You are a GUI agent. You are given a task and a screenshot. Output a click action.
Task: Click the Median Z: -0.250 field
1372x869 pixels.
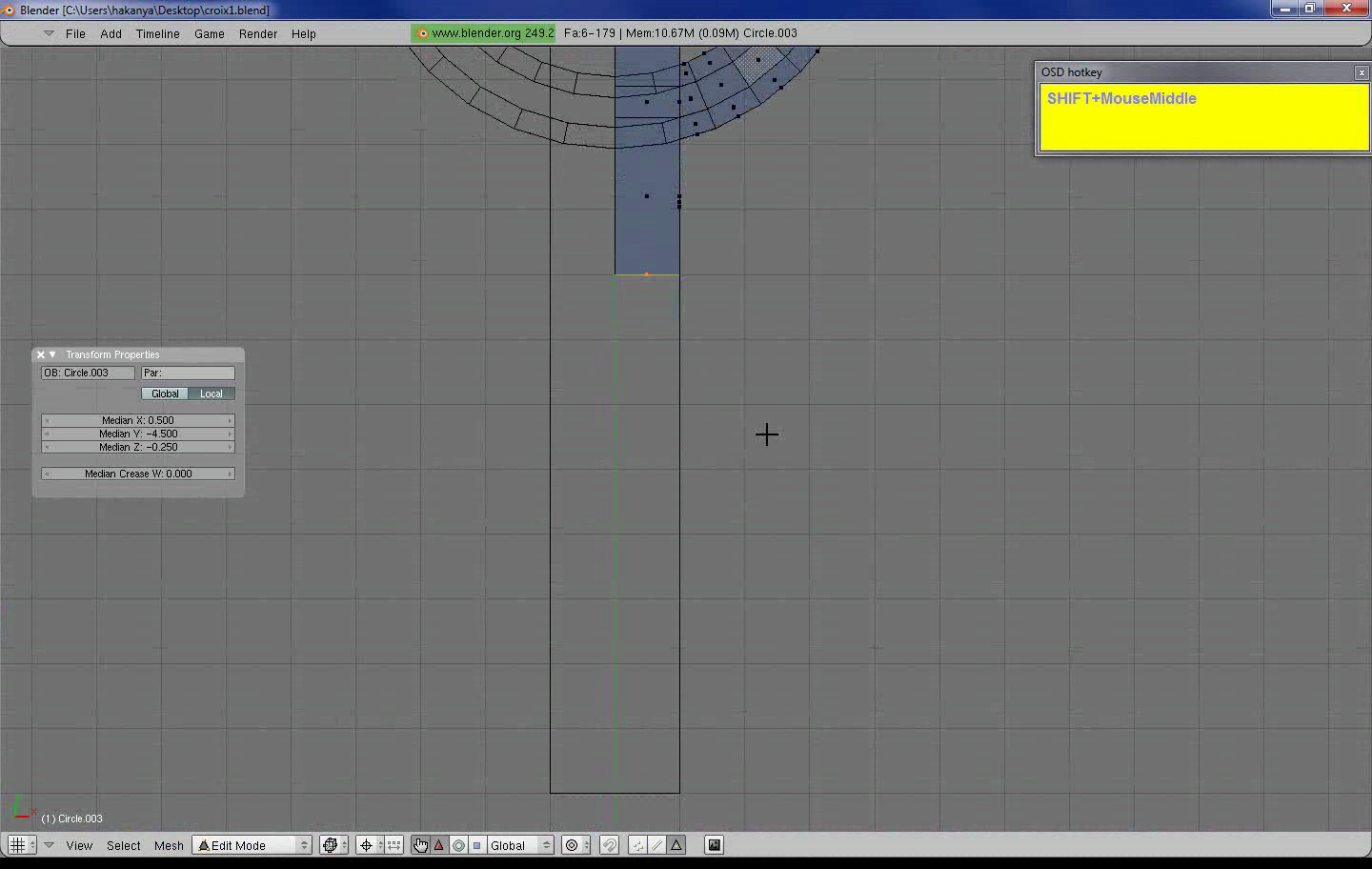[138, 447]
